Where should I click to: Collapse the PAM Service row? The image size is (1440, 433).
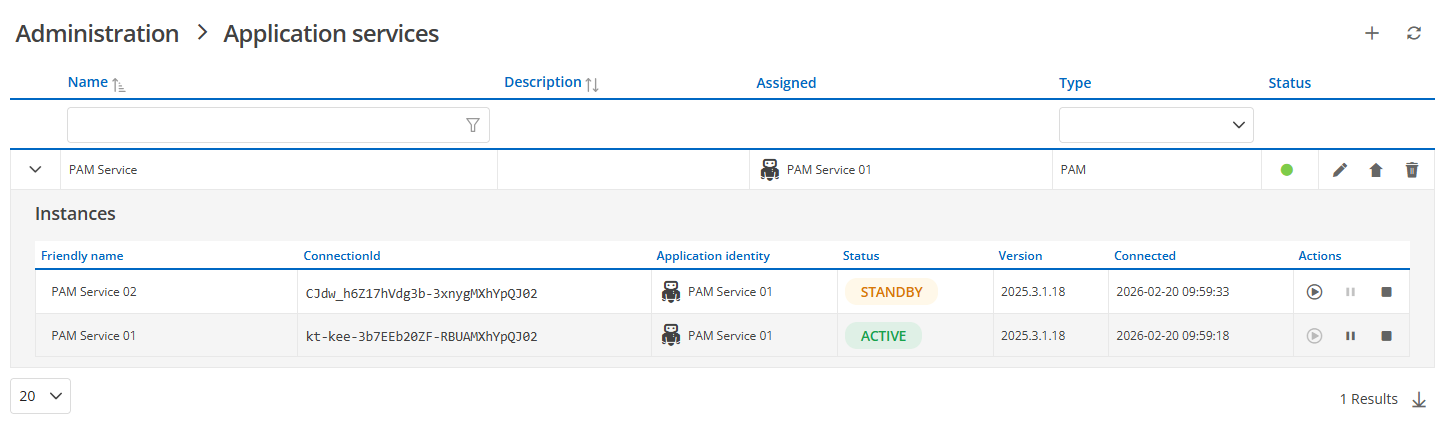(x=36, y=170)
